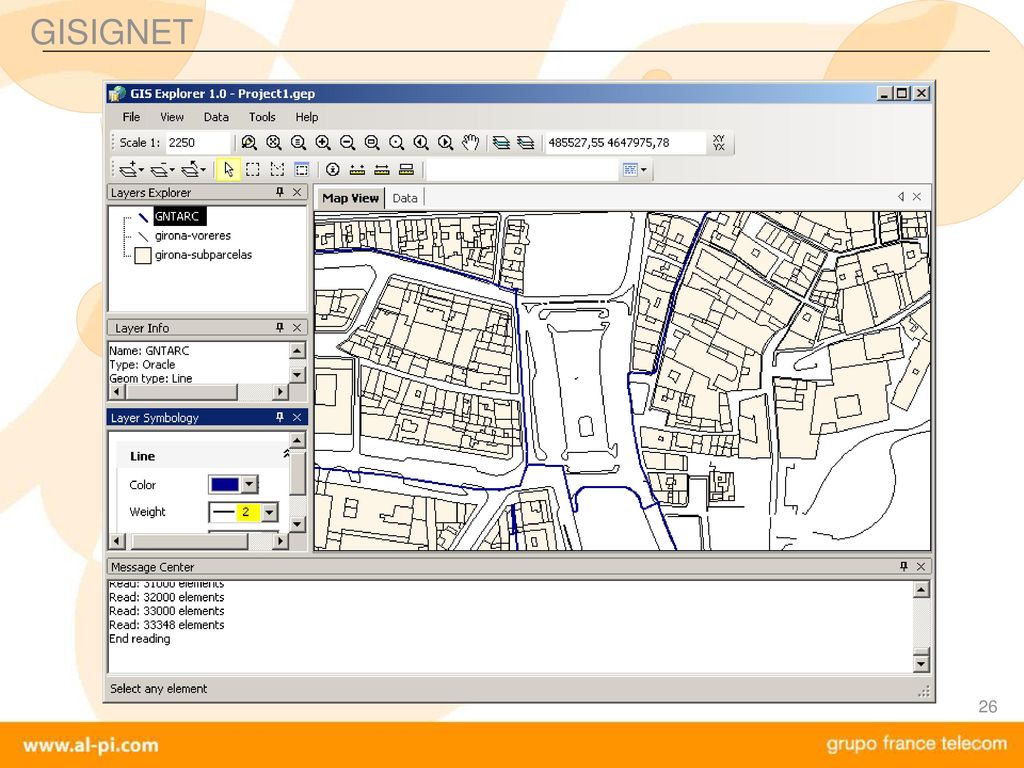This screenshot has width=1024, height=768.
Task: Click the magnifier icon with center dot
Action: click(x=396, y=142)
